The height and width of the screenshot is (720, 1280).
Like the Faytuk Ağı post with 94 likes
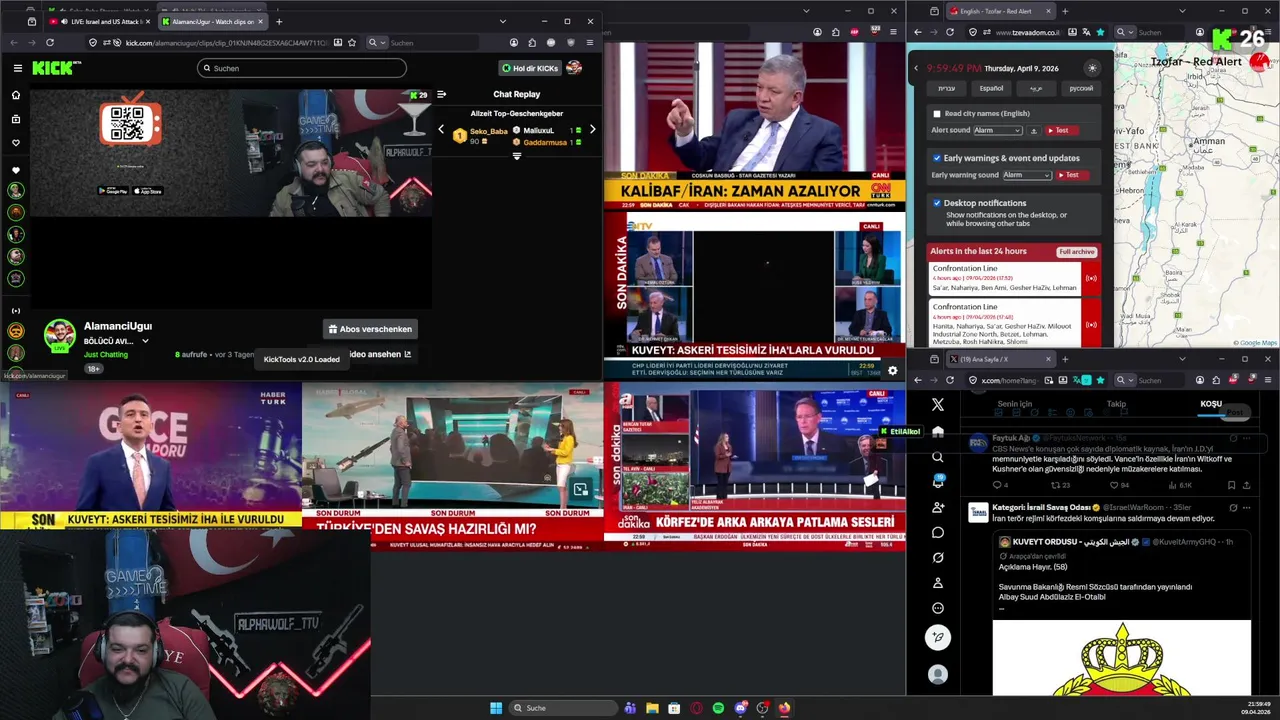tap(1115, 485)
